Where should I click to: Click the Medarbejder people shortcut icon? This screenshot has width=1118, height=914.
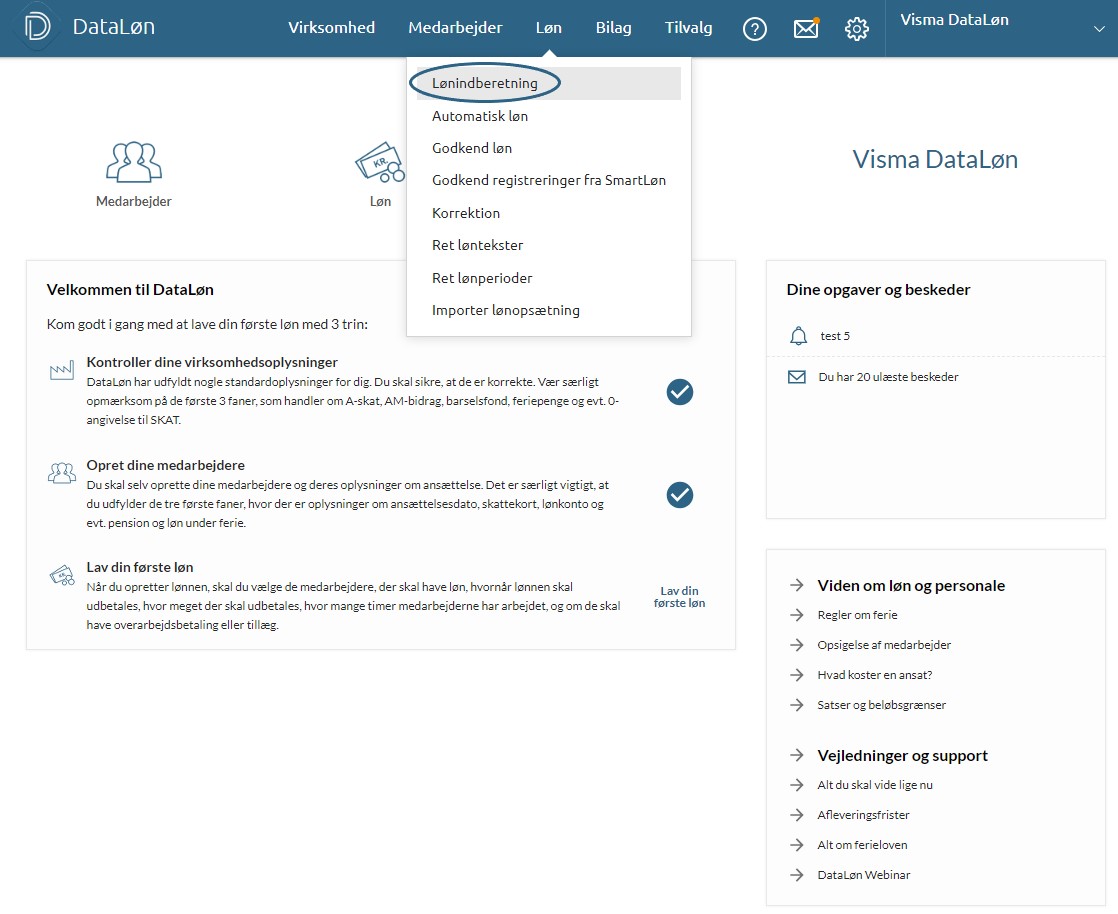click(133, 162)
